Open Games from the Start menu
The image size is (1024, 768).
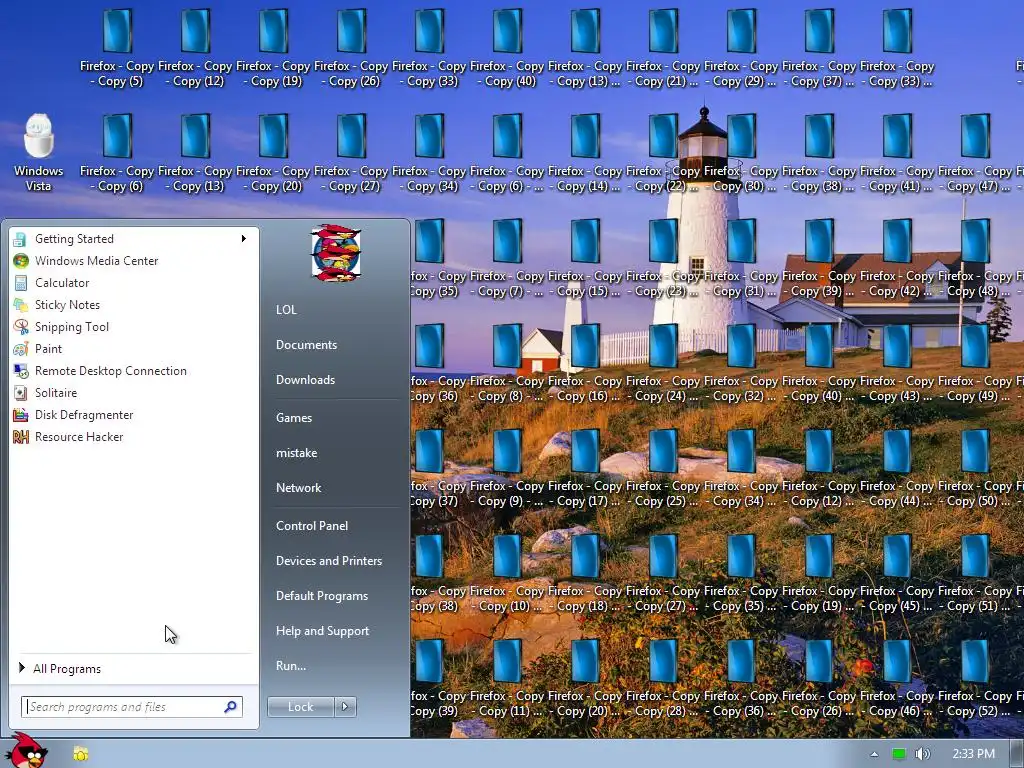(x=294, y=418)
